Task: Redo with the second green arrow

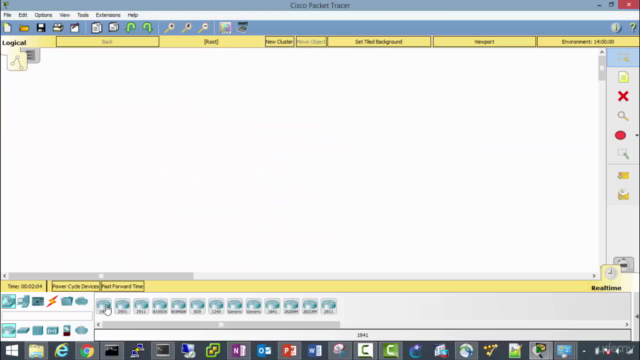Action: (147, 28)
